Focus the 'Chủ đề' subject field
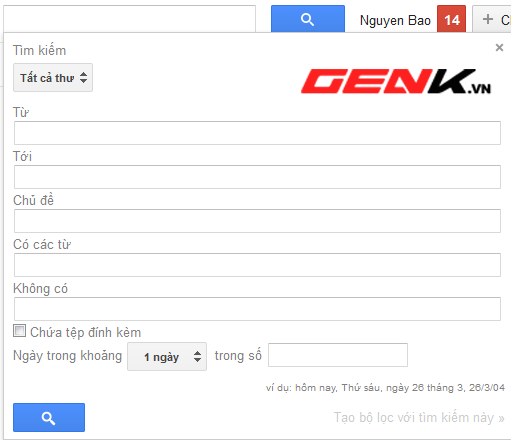This screenshot has height=440, width=511. 257,221
